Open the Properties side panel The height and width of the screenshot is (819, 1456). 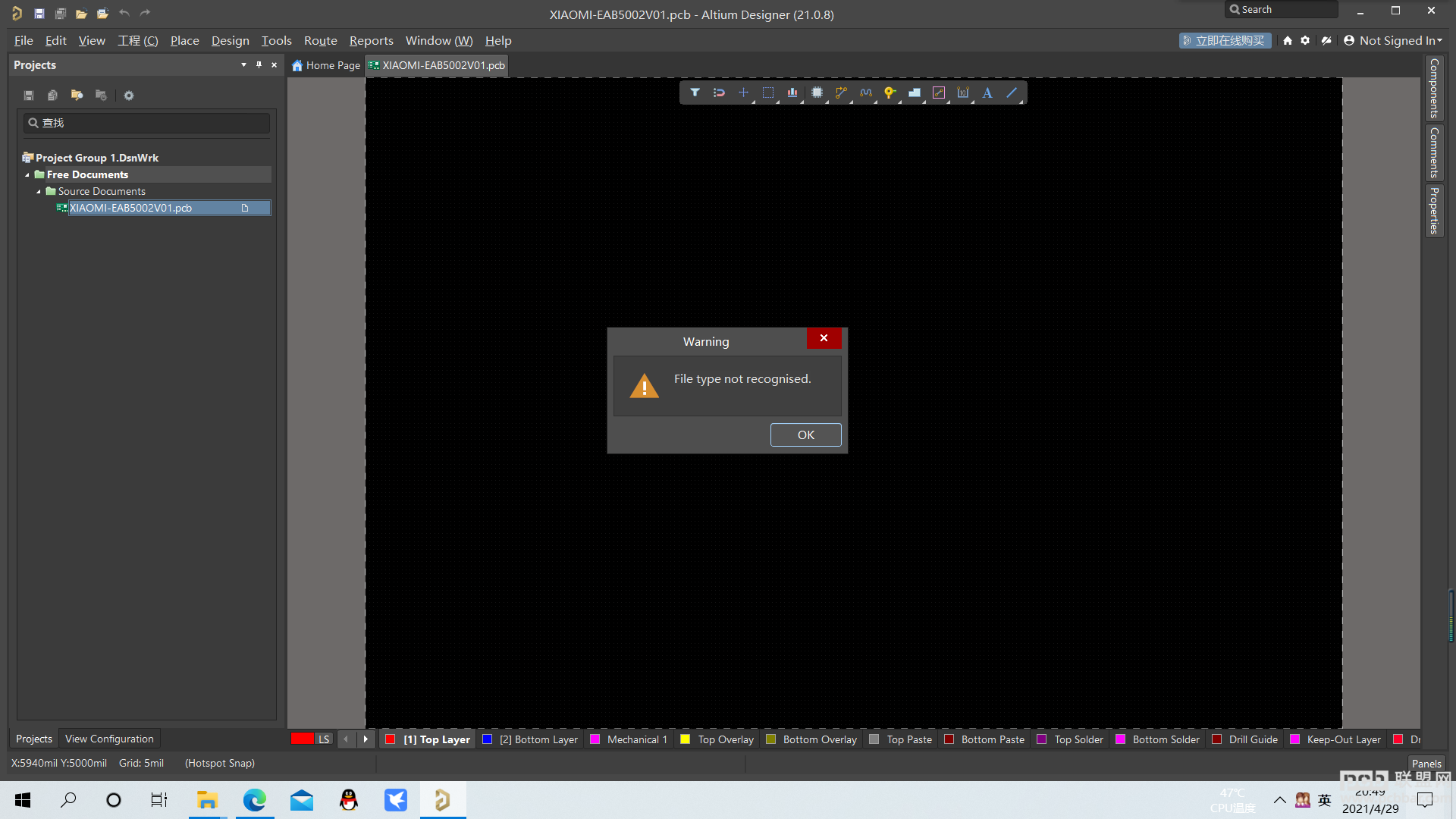(x=1434, y=211)
